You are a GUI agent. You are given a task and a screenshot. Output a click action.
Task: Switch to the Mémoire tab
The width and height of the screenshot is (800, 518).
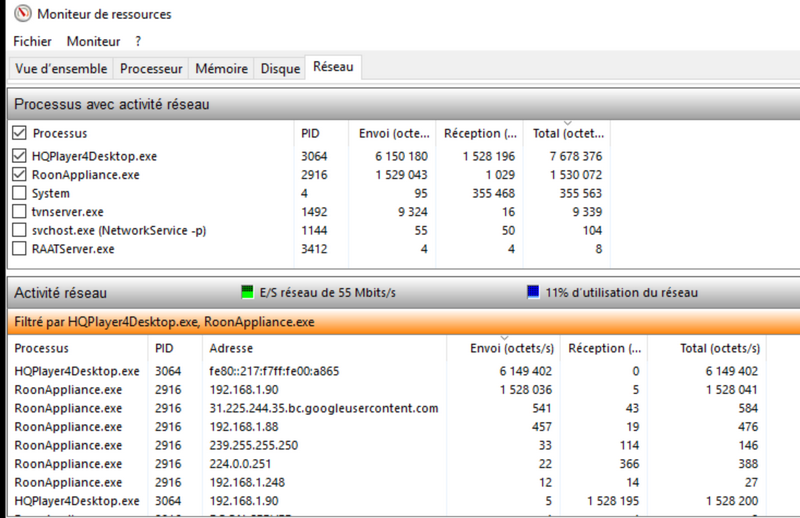tap(221, 68)
